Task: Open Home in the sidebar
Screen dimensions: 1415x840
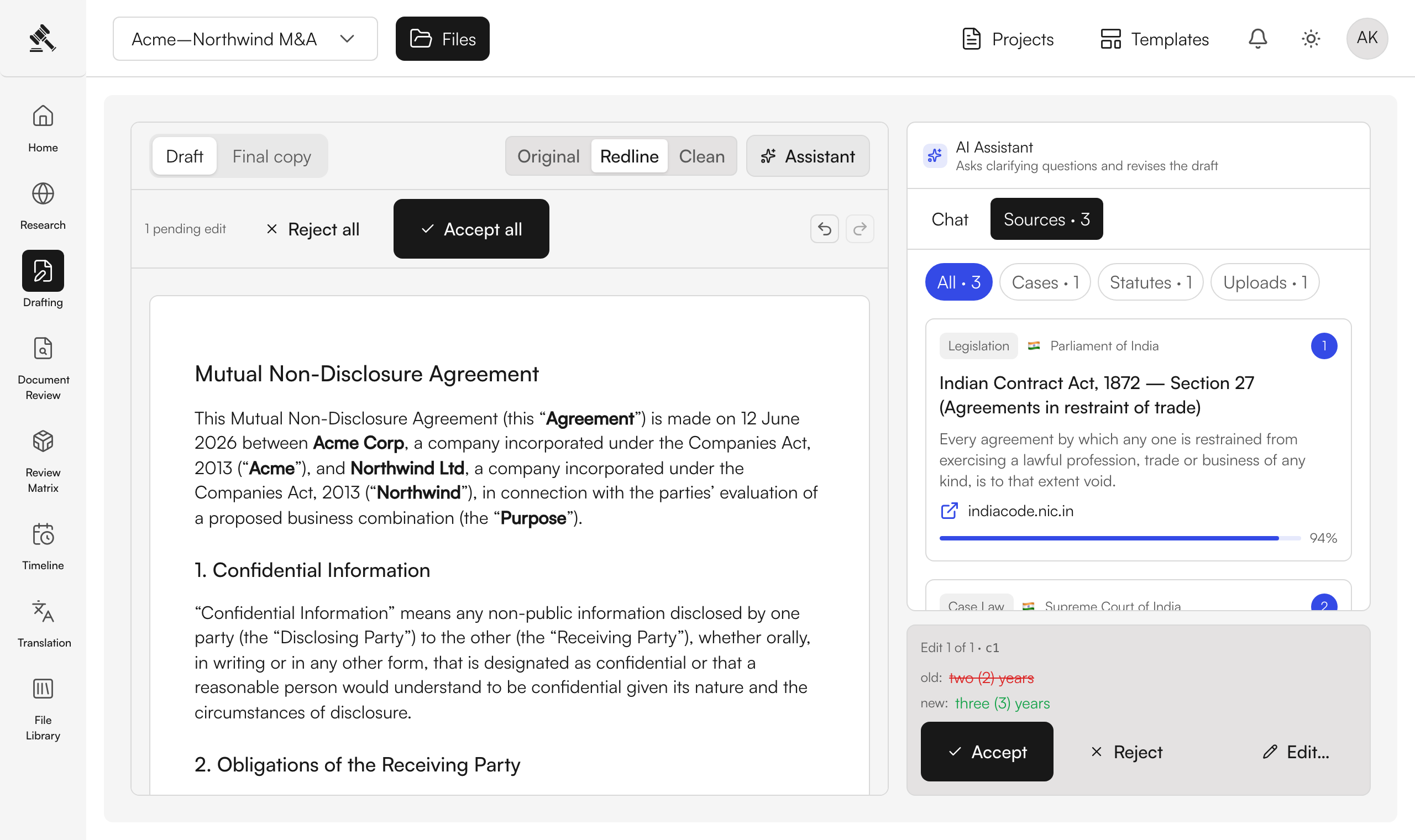Action: [x=43, y=129]
